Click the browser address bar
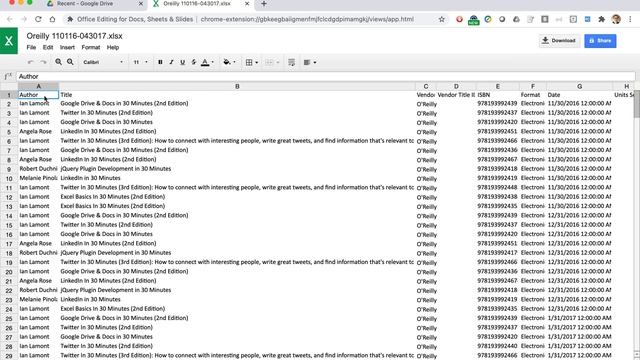Screen dimensions: 640x360 pyautogui.click(x=245, y=19)
